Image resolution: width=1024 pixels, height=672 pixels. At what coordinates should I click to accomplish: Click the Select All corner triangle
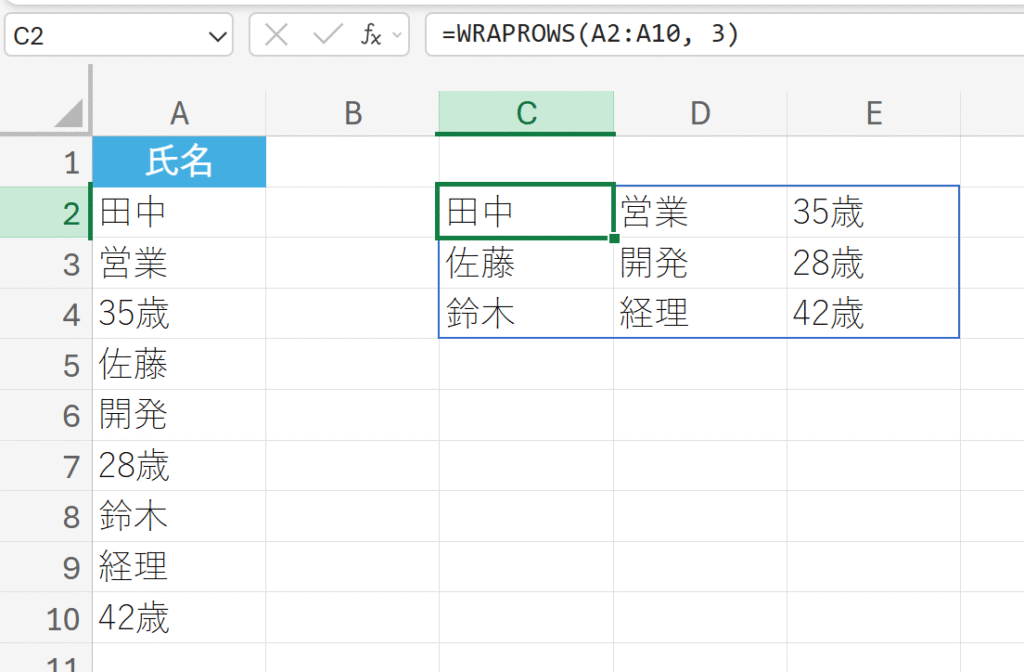click(x=68, y=114)
